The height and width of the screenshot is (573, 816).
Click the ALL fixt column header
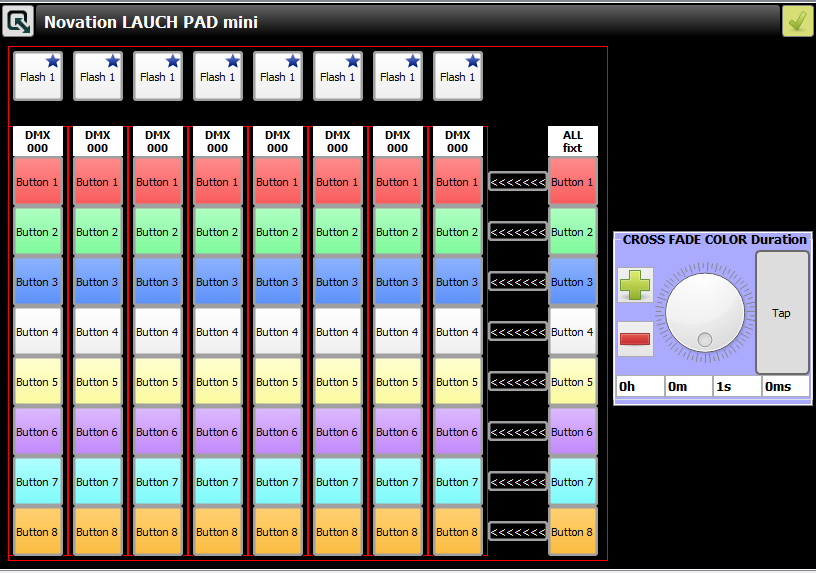click(573, 141)
